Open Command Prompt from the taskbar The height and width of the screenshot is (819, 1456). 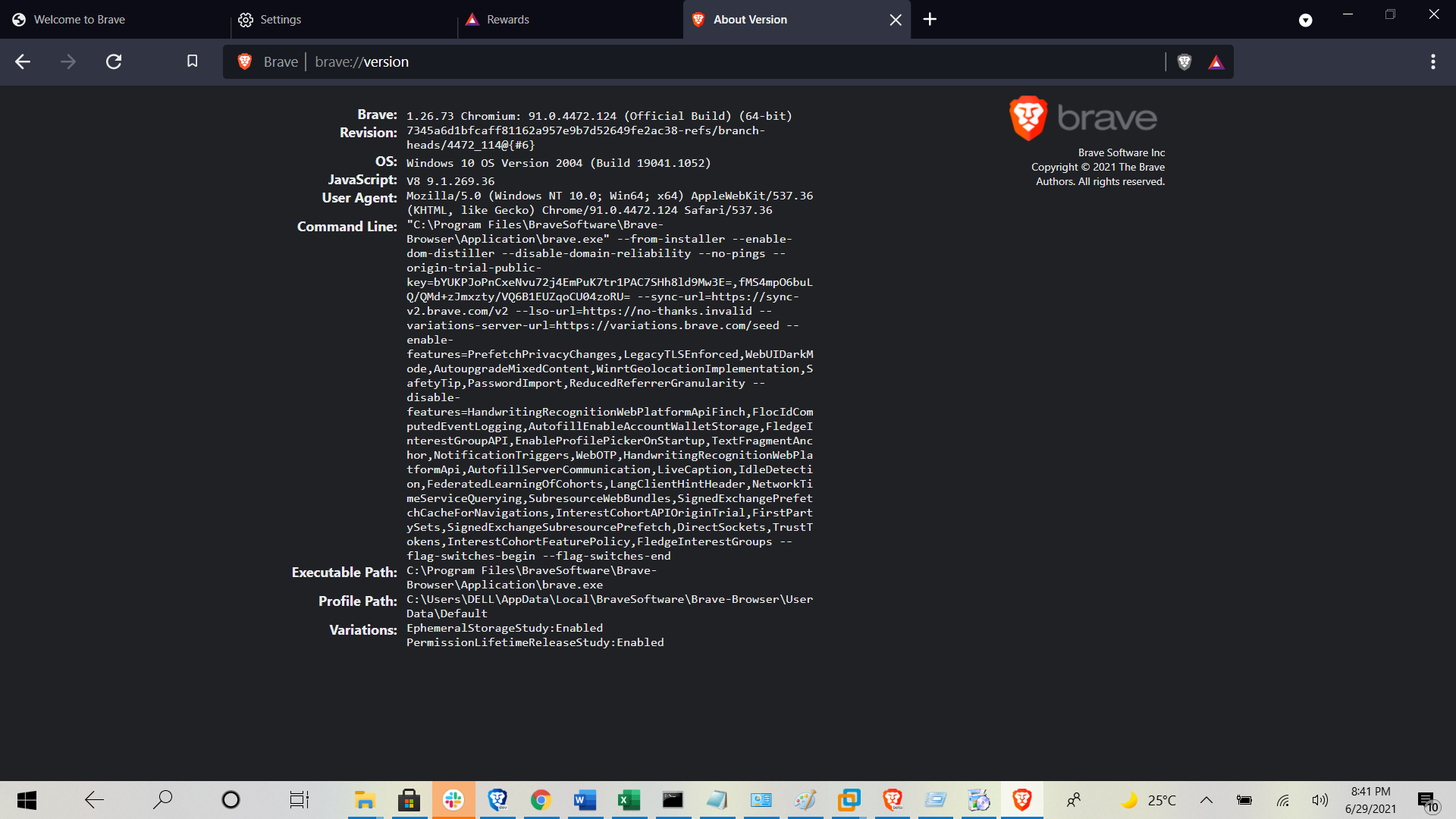pyautogui.click(x=673, y=800)
